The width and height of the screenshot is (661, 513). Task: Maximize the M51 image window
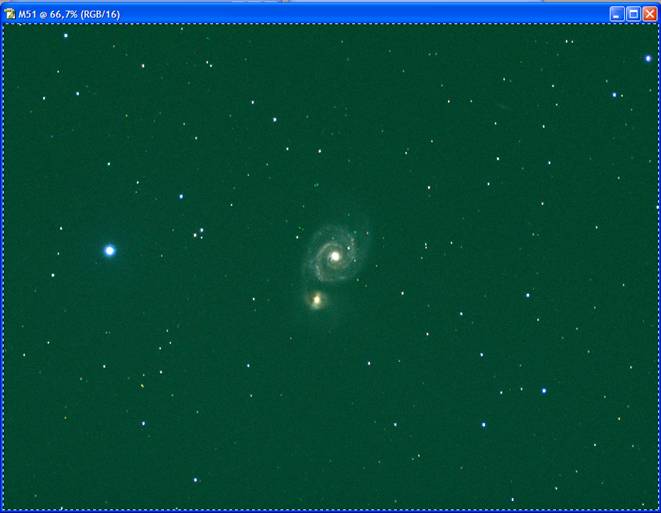pos(633,14)
